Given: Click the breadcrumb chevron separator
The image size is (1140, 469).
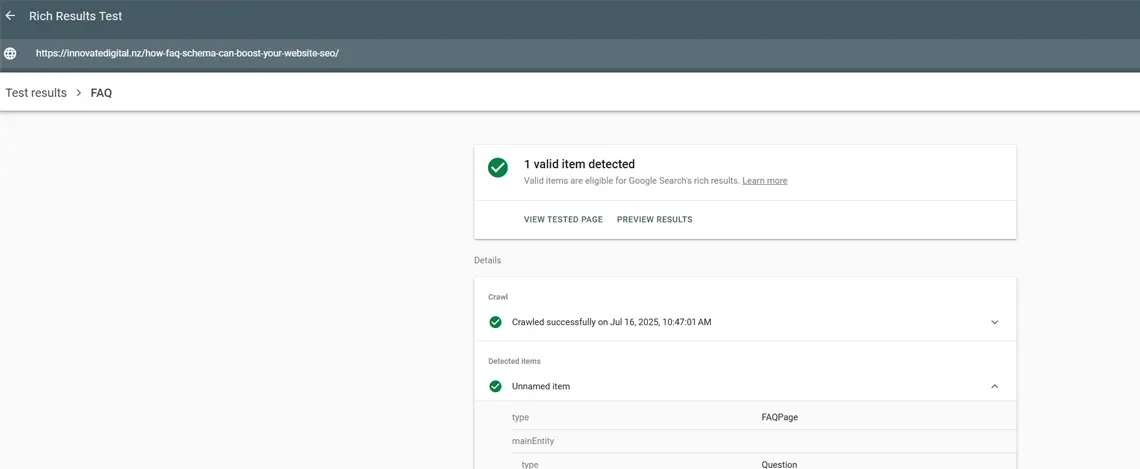Looking at the screenshot, I should click(x=78, y=93).
